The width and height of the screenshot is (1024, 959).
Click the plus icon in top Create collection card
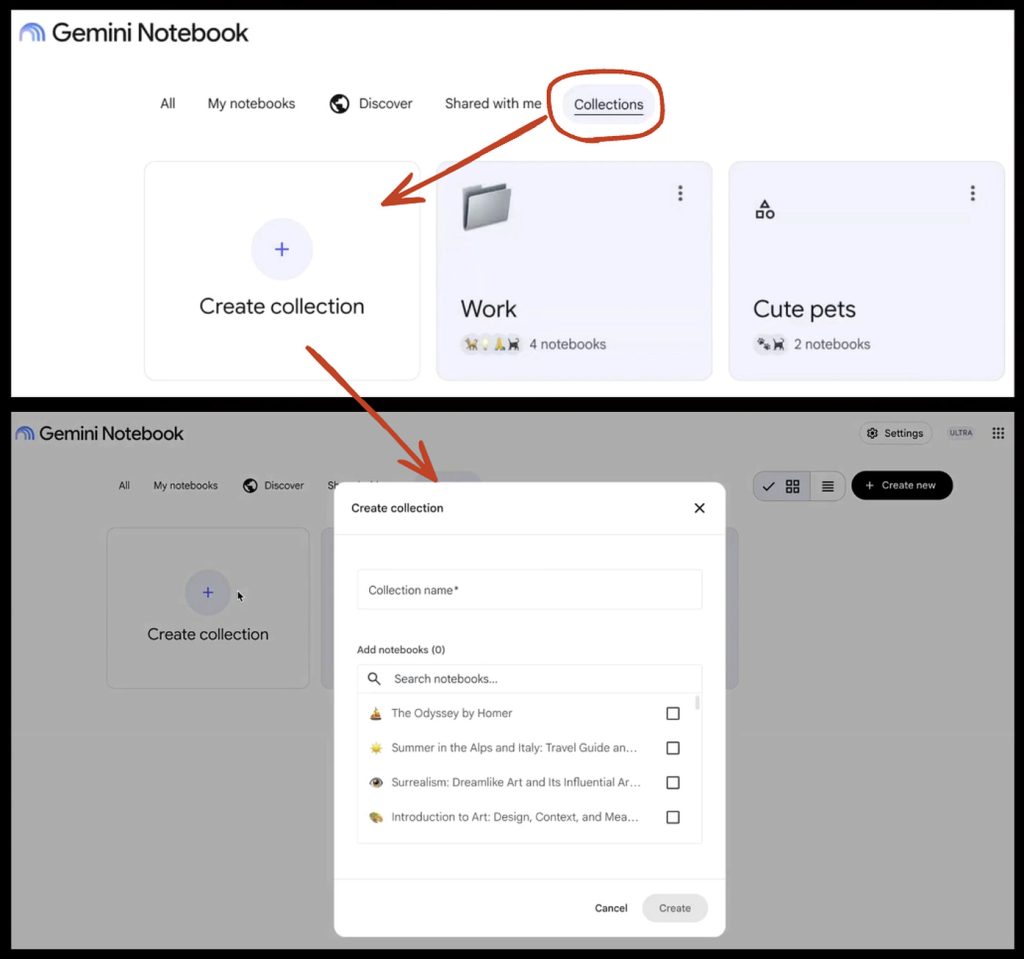(x=281, y=249)
